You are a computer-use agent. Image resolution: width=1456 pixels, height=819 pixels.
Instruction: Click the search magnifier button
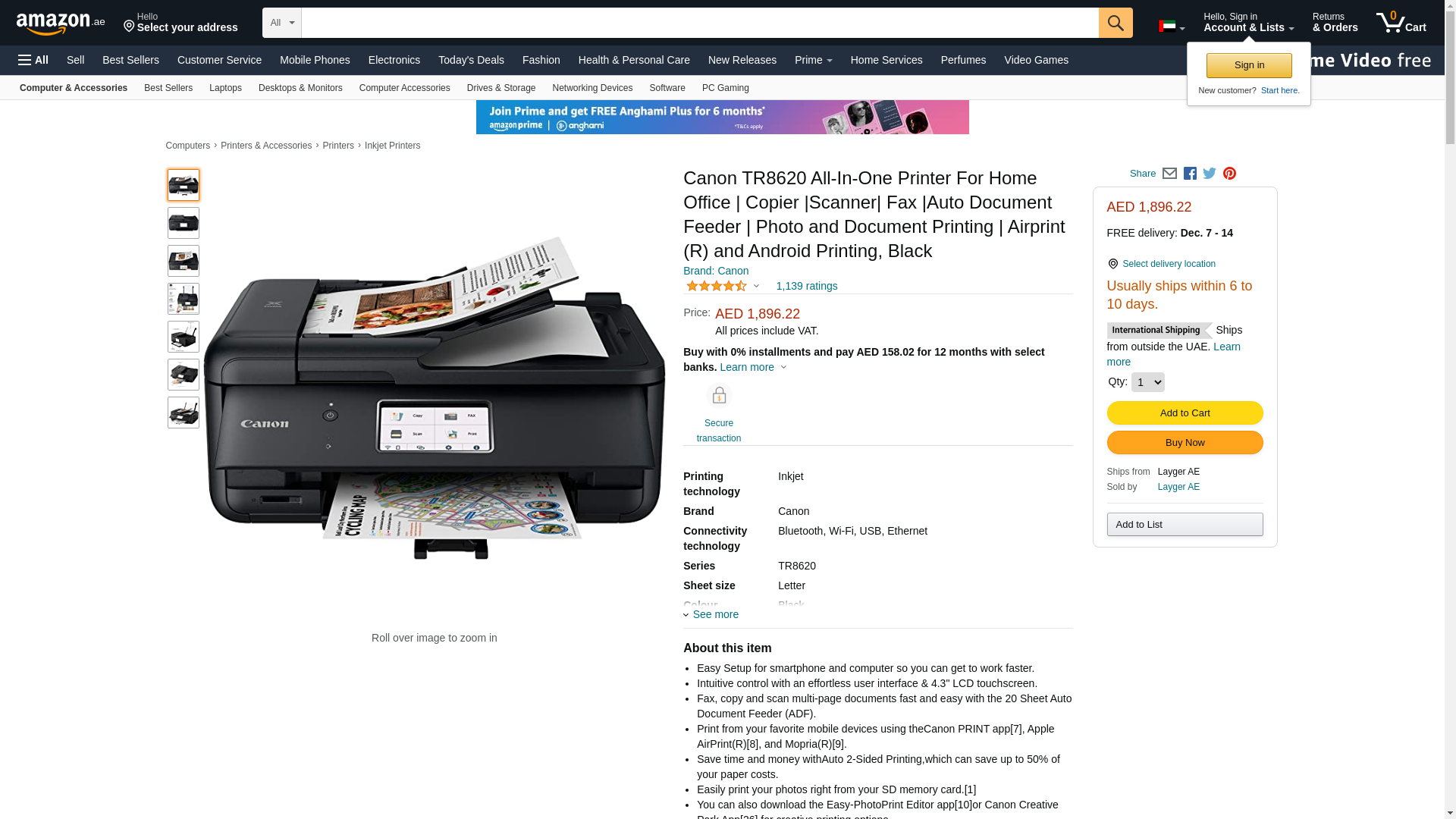[x=1116, y=23]
